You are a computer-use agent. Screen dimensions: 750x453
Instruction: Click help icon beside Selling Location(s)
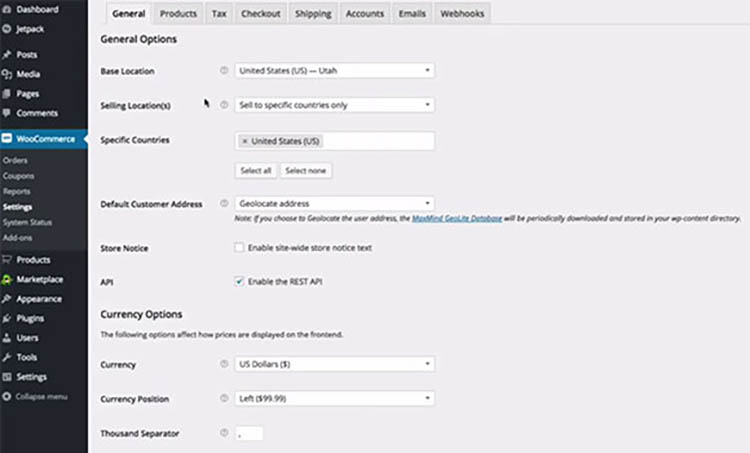pos(224,105)
